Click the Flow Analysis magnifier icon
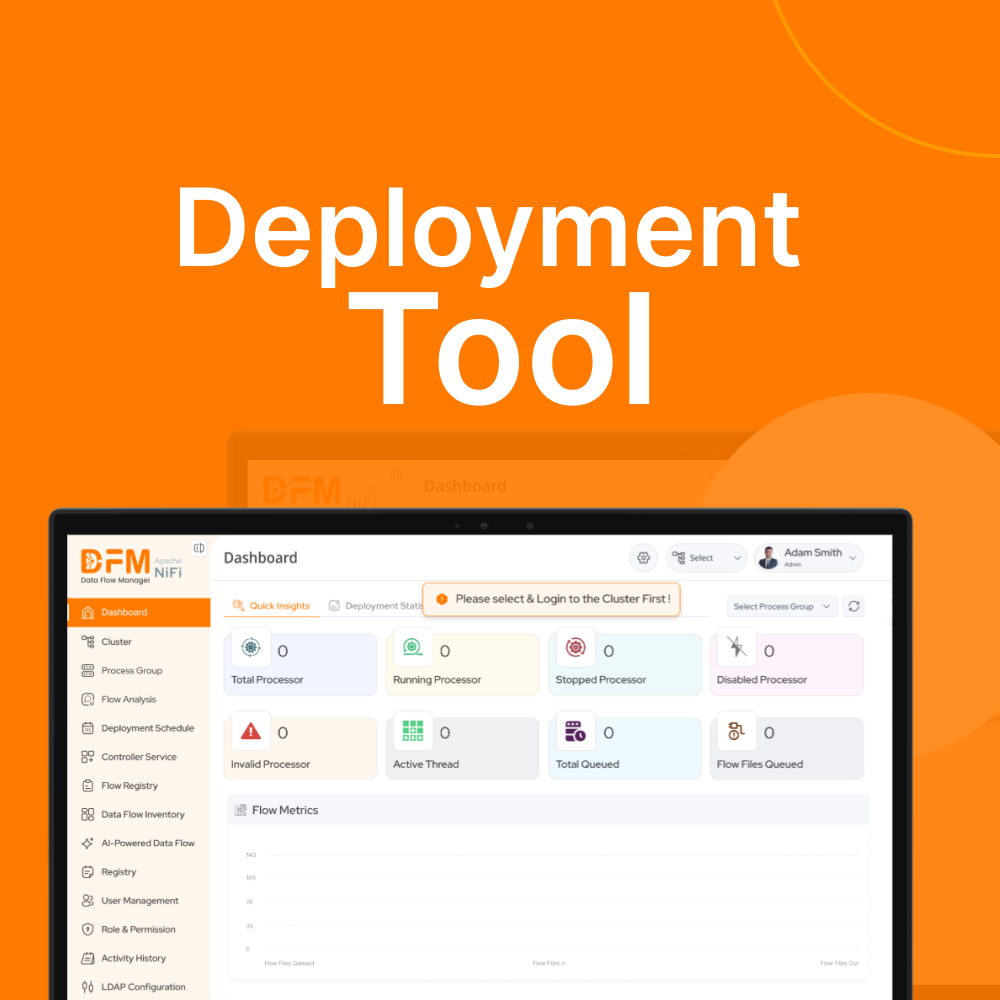The image size is (1000, 1000). click(x=88, y=699)
